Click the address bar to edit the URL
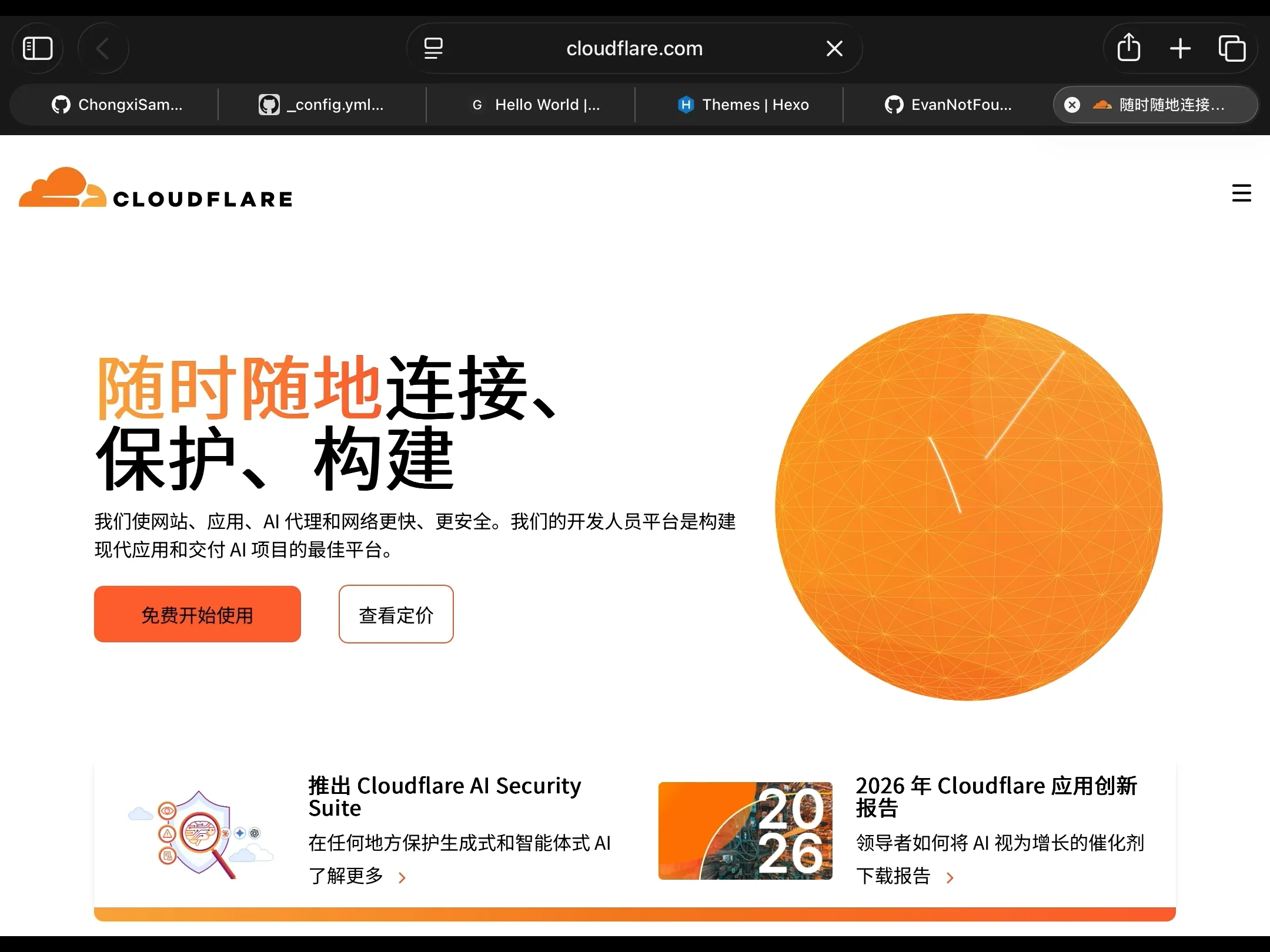The image size is (1270, 952). 634,48
